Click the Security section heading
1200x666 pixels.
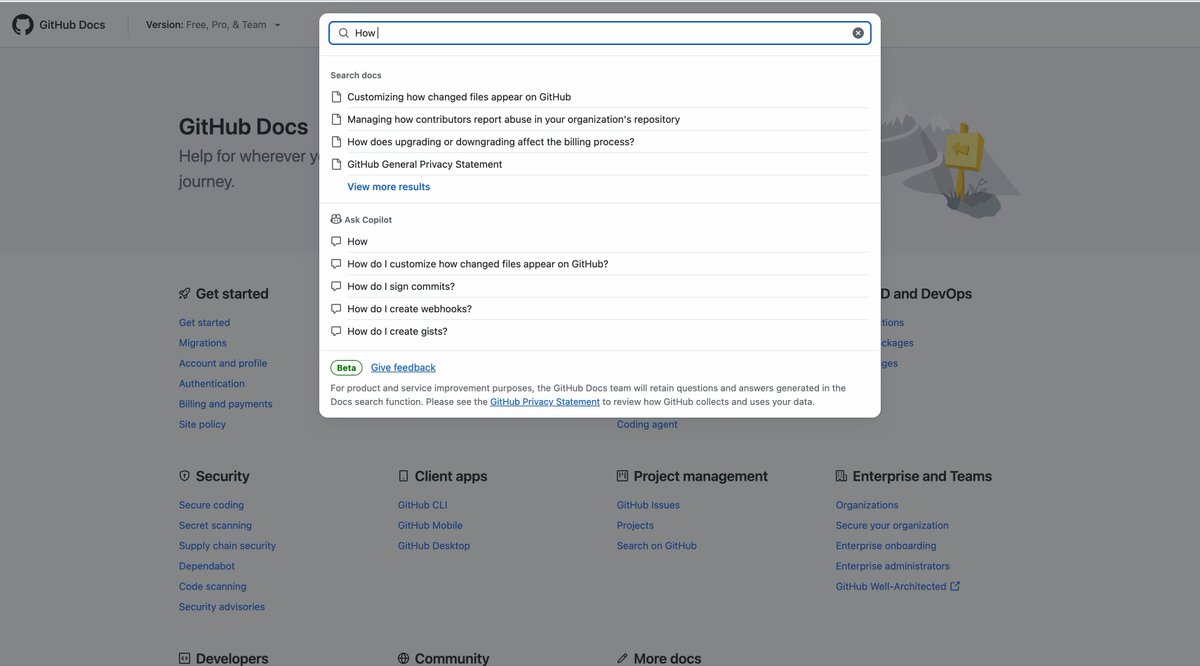(222, 476)
